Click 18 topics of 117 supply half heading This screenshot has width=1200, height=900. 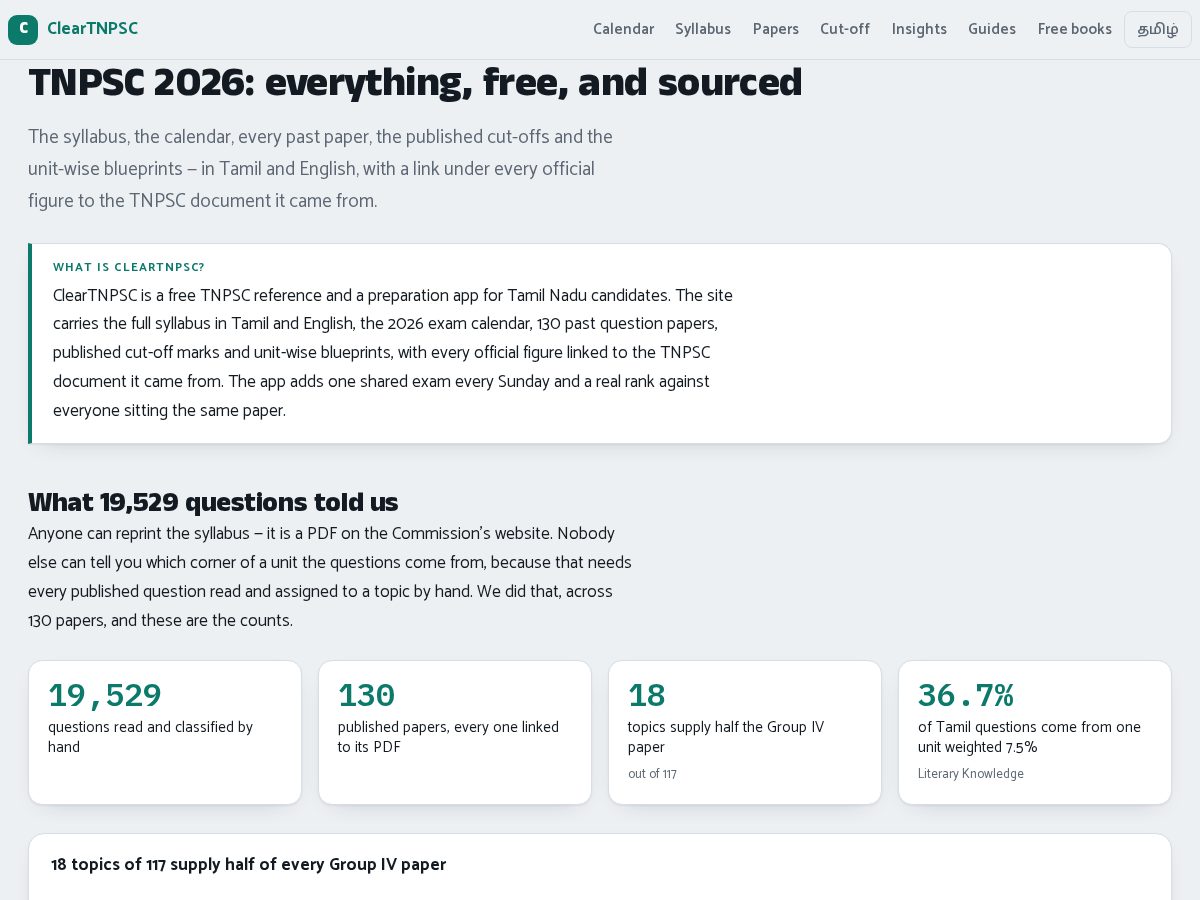(x=249, y=864)
